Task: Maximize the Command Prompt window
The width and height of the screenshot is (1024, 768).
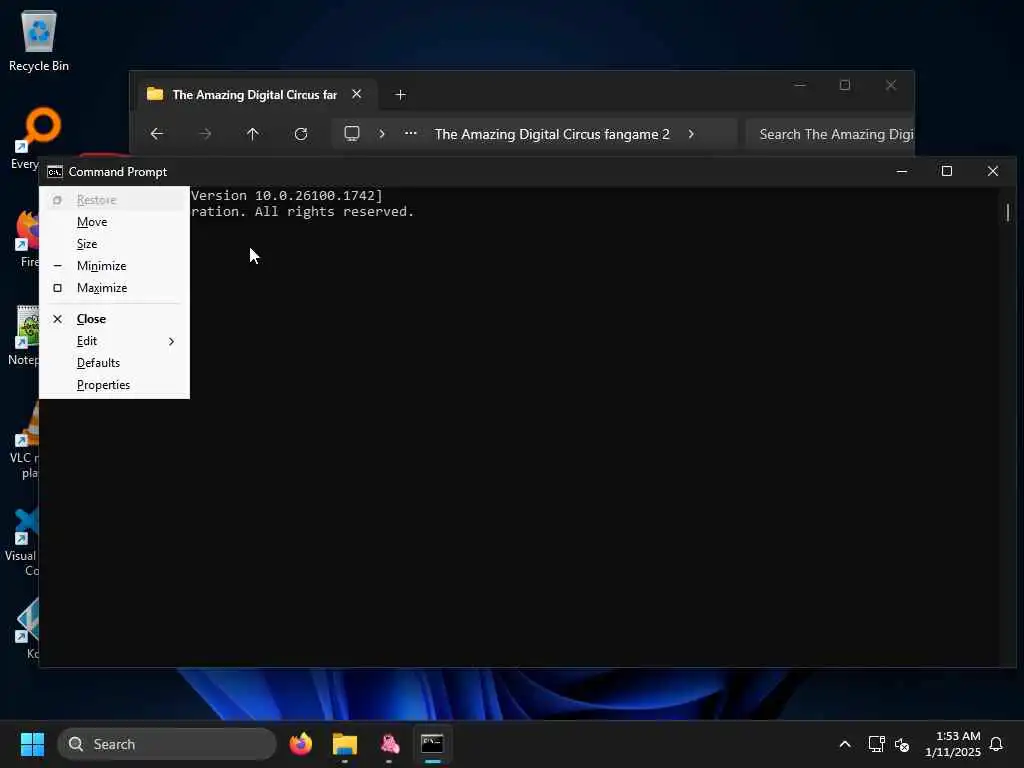Action: pos(947,171)
